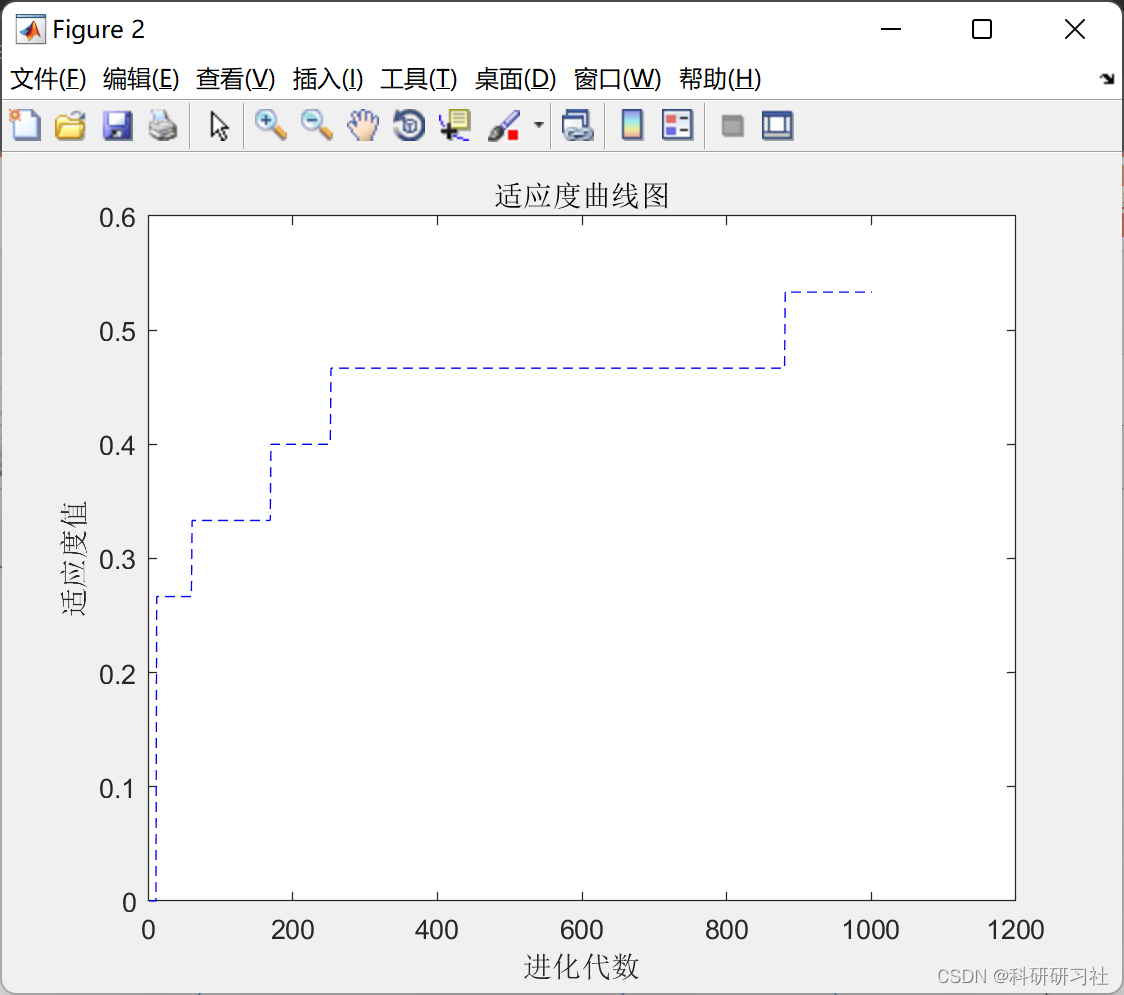
Task: Click the x-axis tick label 400
Action: tap(437, 930)
